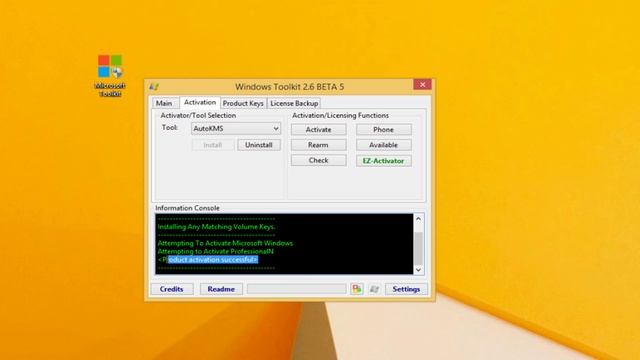The image size is (640, 360).
Task: Click the Windows toolkit icon beside Settings
Action: (374, 289)
